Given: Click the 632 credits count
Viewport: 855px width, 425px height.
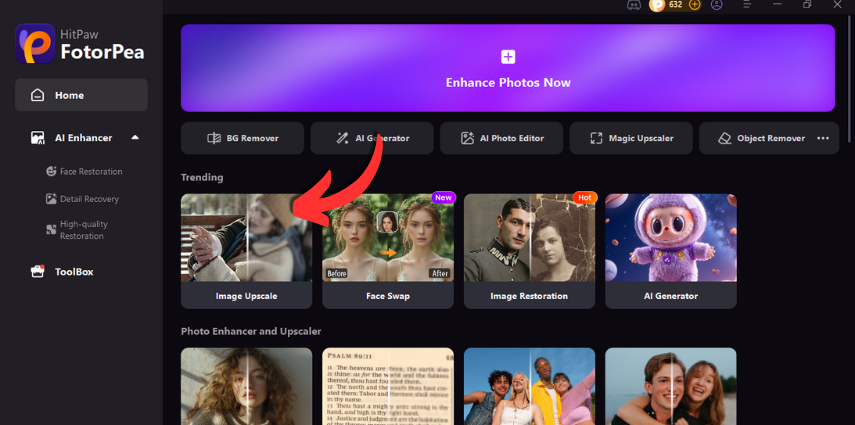Looking at the screenshot, I should [x=675, y=4].
